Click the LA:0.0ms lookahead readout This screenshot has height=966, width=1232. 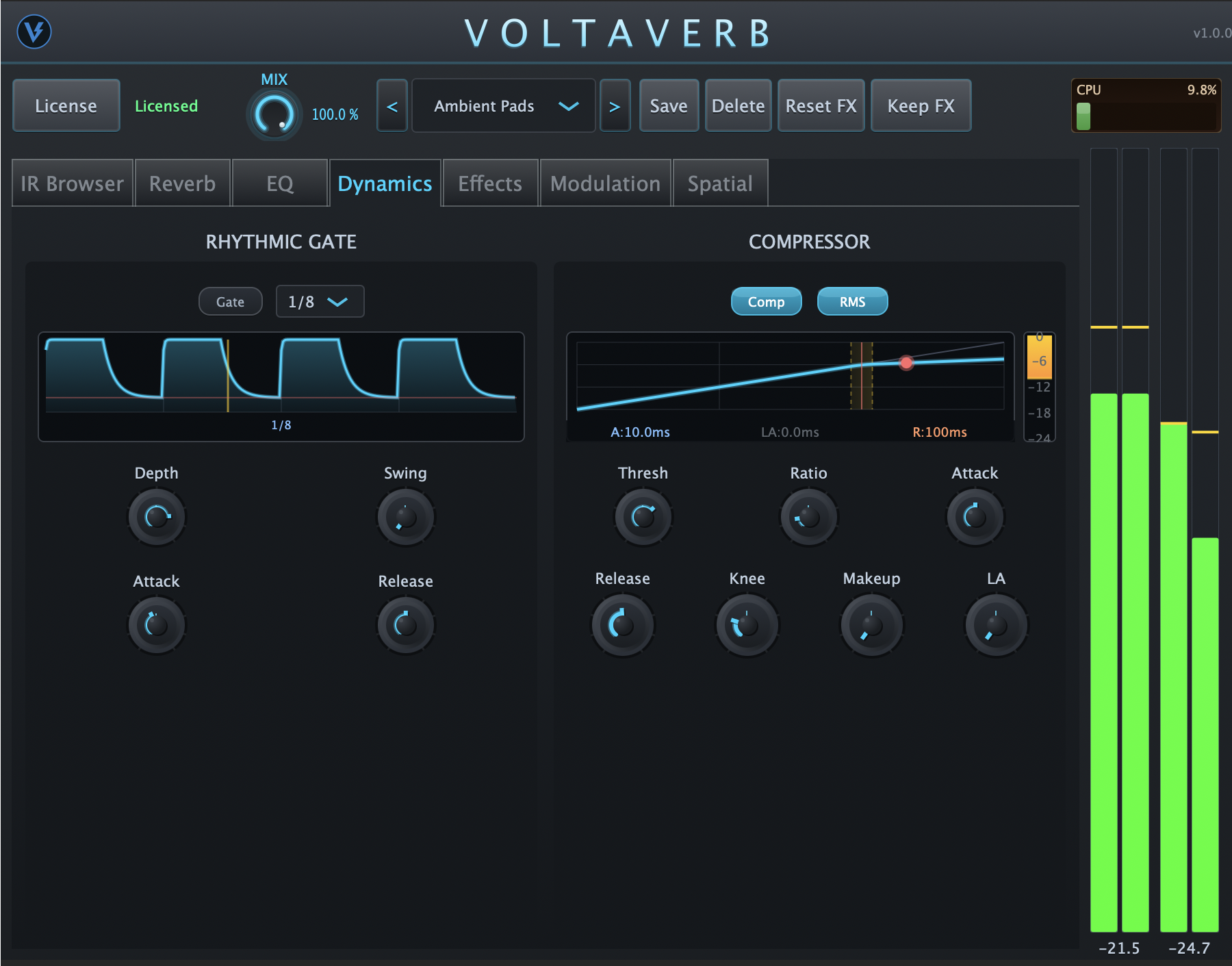pyautogui.click(x=790, y=432)
